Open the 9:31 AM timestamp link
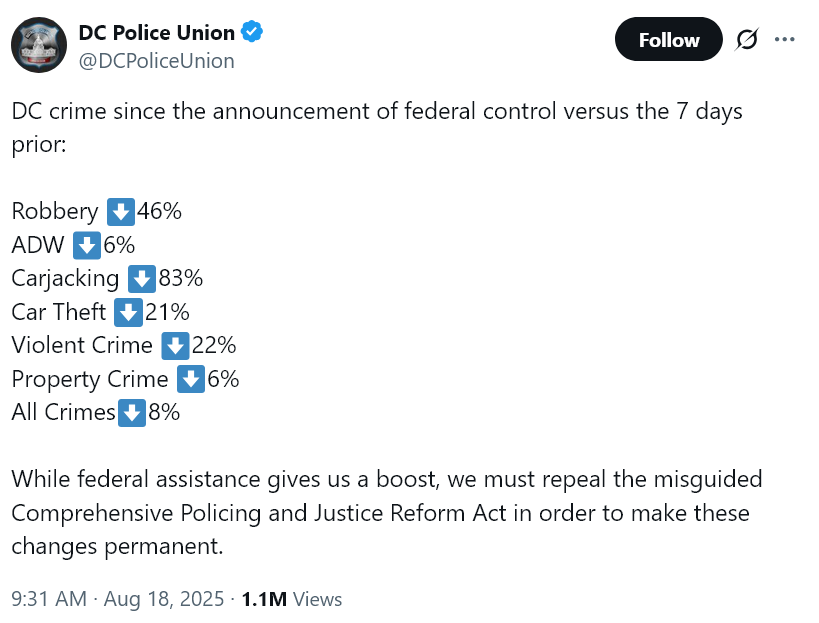819x623 pixels. pyautogui.click(x=47, y=599)
